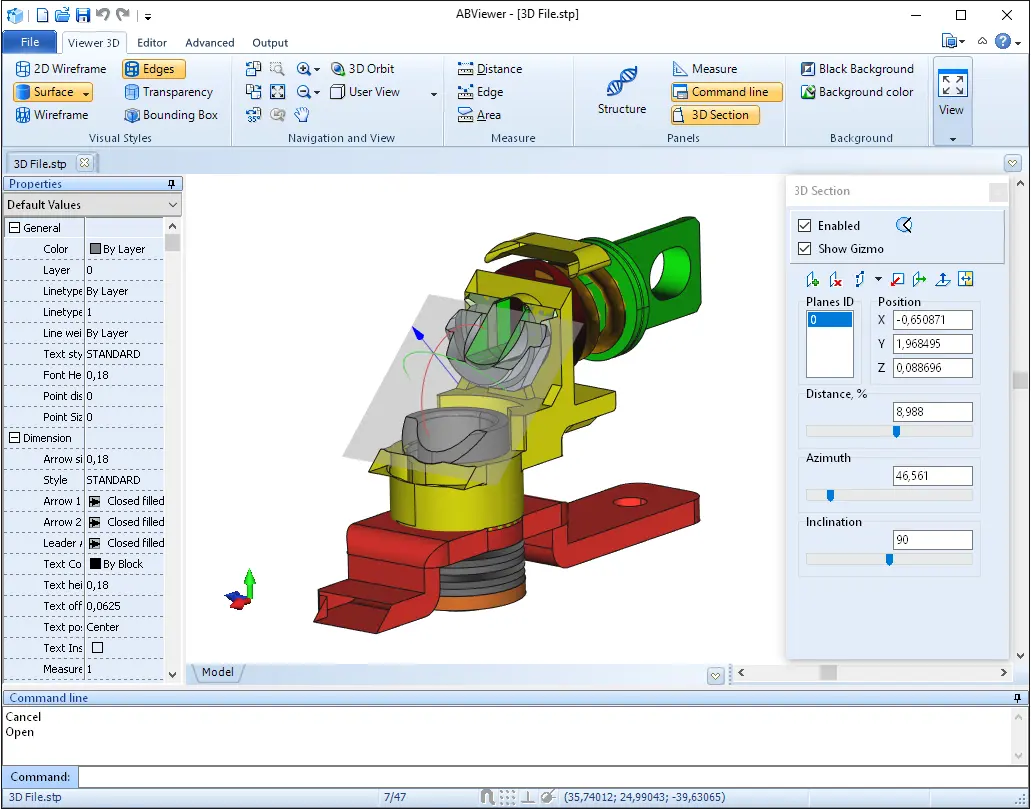Viewport: 1031px width, 809px height.
Task: Adjust the Azimuth slider
Action: click(830, 495)
